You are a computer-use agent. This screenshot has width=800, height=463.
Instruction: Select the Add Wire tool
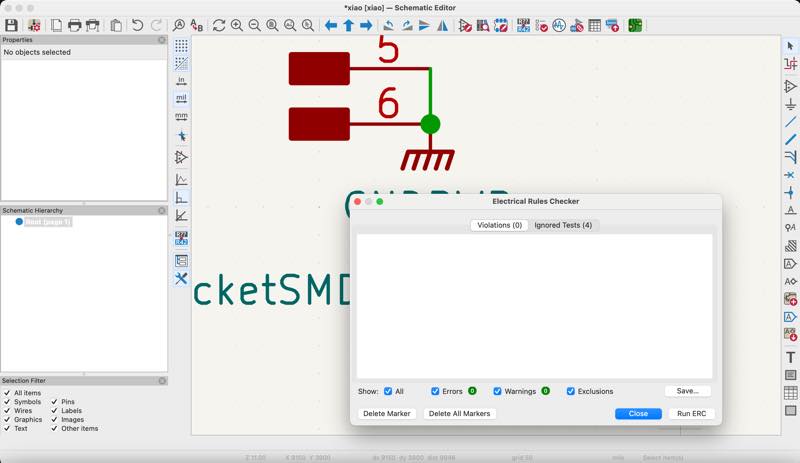790,121
